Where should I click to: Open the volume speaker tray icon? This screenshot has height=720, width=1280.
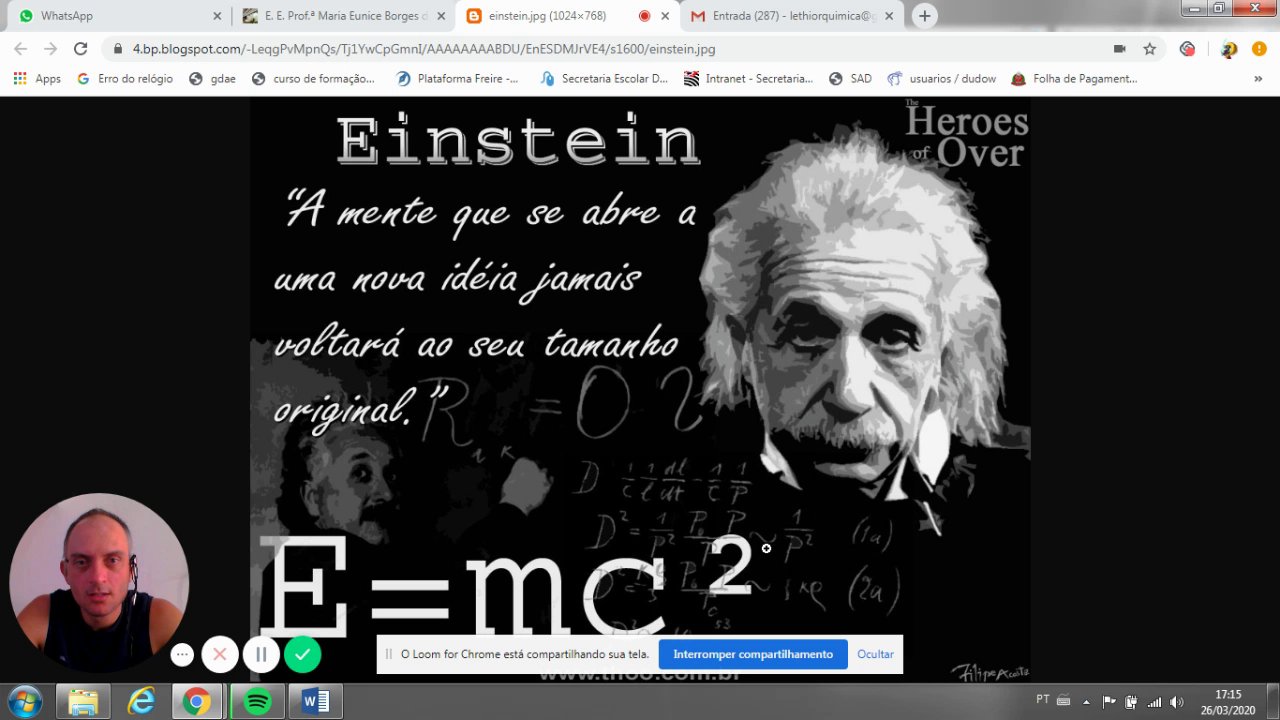point(1177,701)
